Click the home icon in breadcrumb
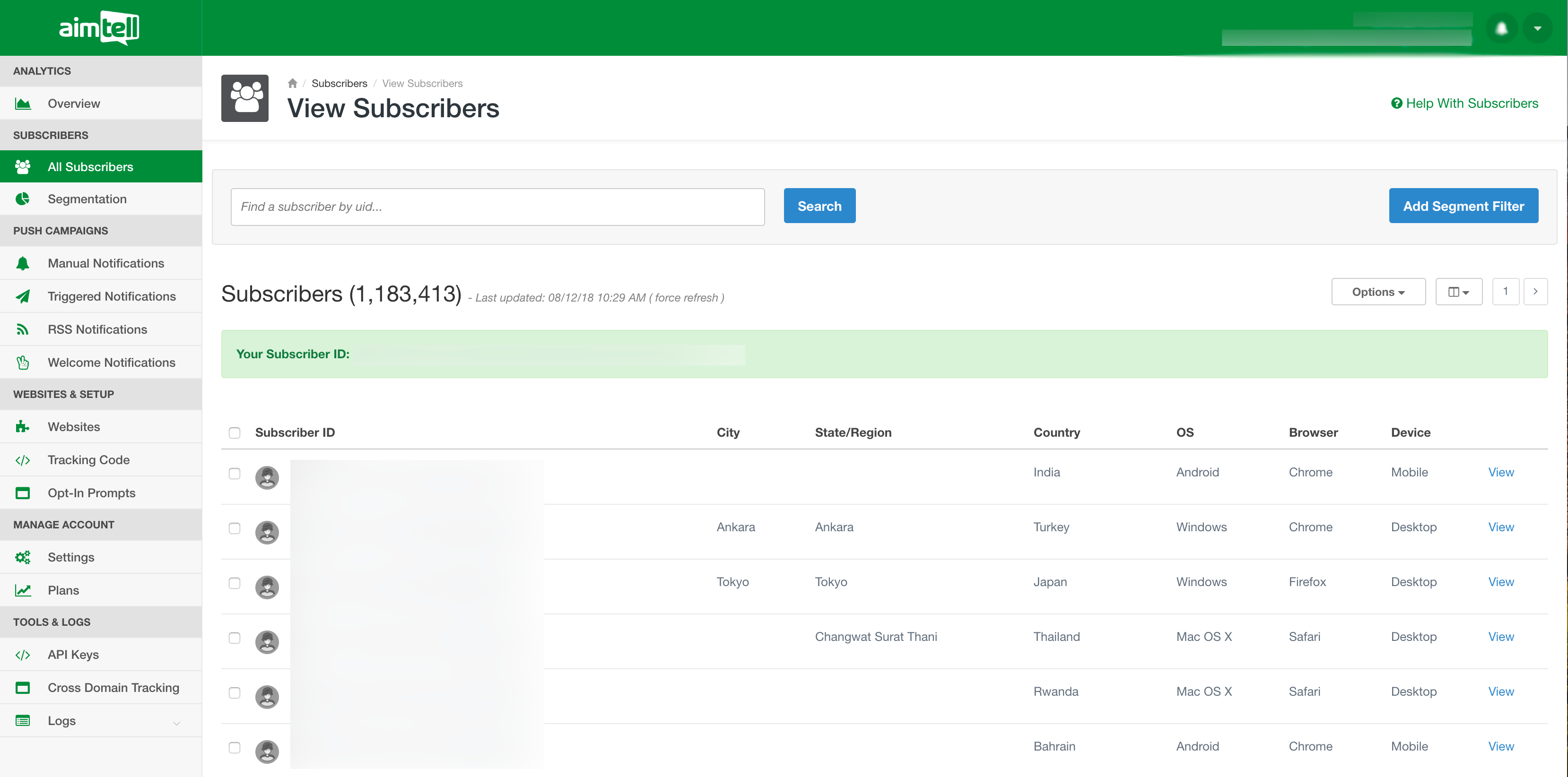Image resolution: width=1568 pixels, height=777 pixels. coord(292,83)
